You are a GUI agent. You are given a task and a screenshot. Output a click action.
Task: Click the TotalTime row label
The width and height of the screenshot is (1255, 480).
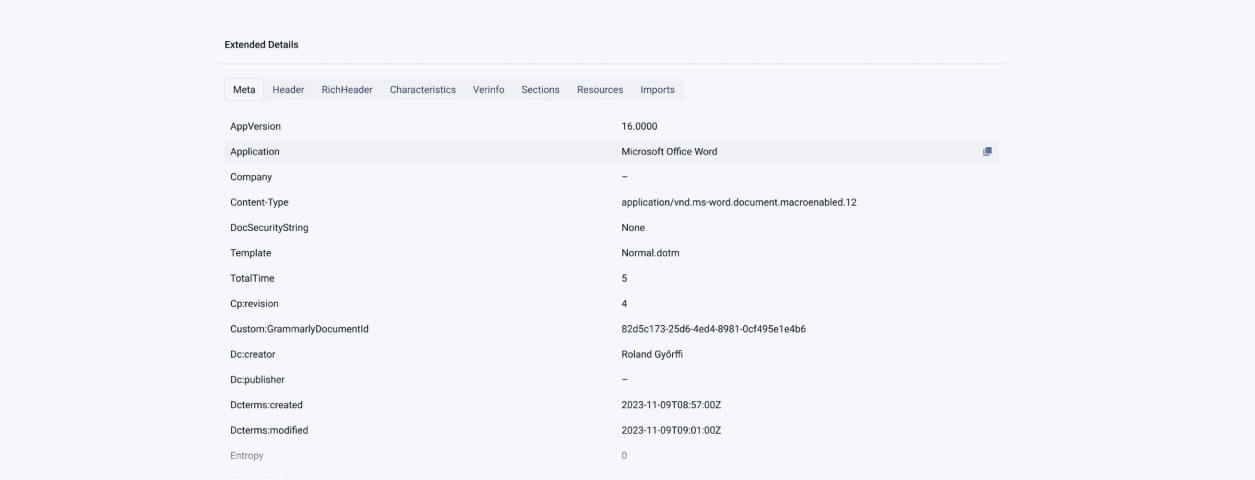tap(252, 278)
